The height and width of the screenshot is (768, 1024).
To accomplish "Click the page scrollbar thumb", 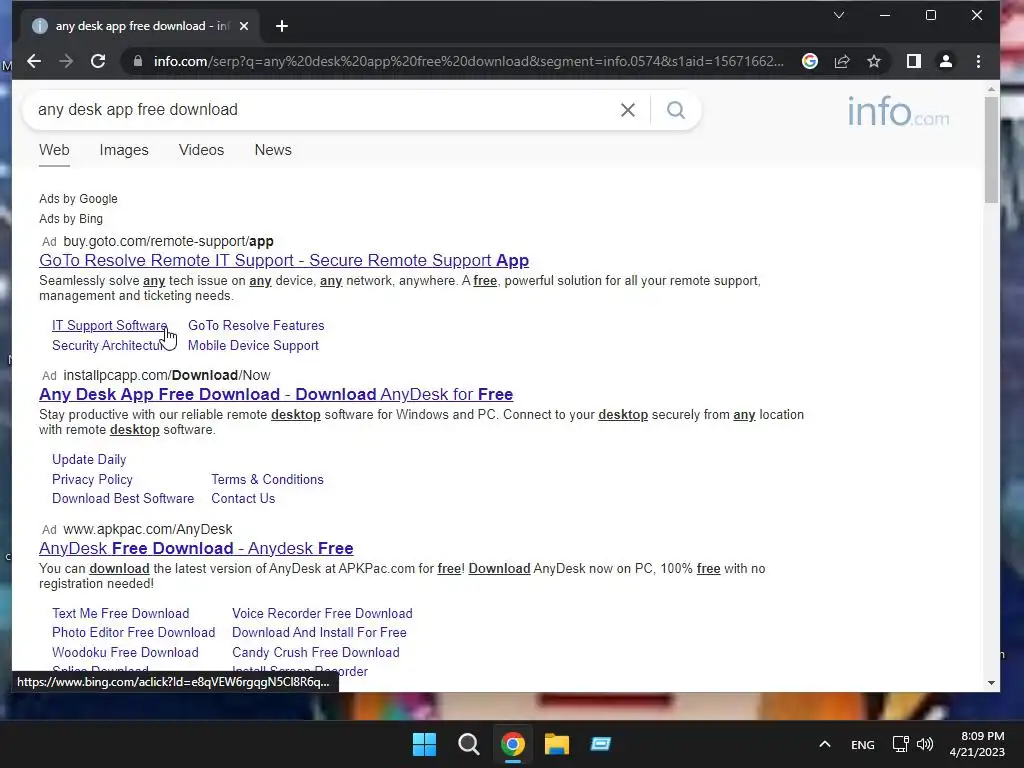I will click(x=991, y=149).
